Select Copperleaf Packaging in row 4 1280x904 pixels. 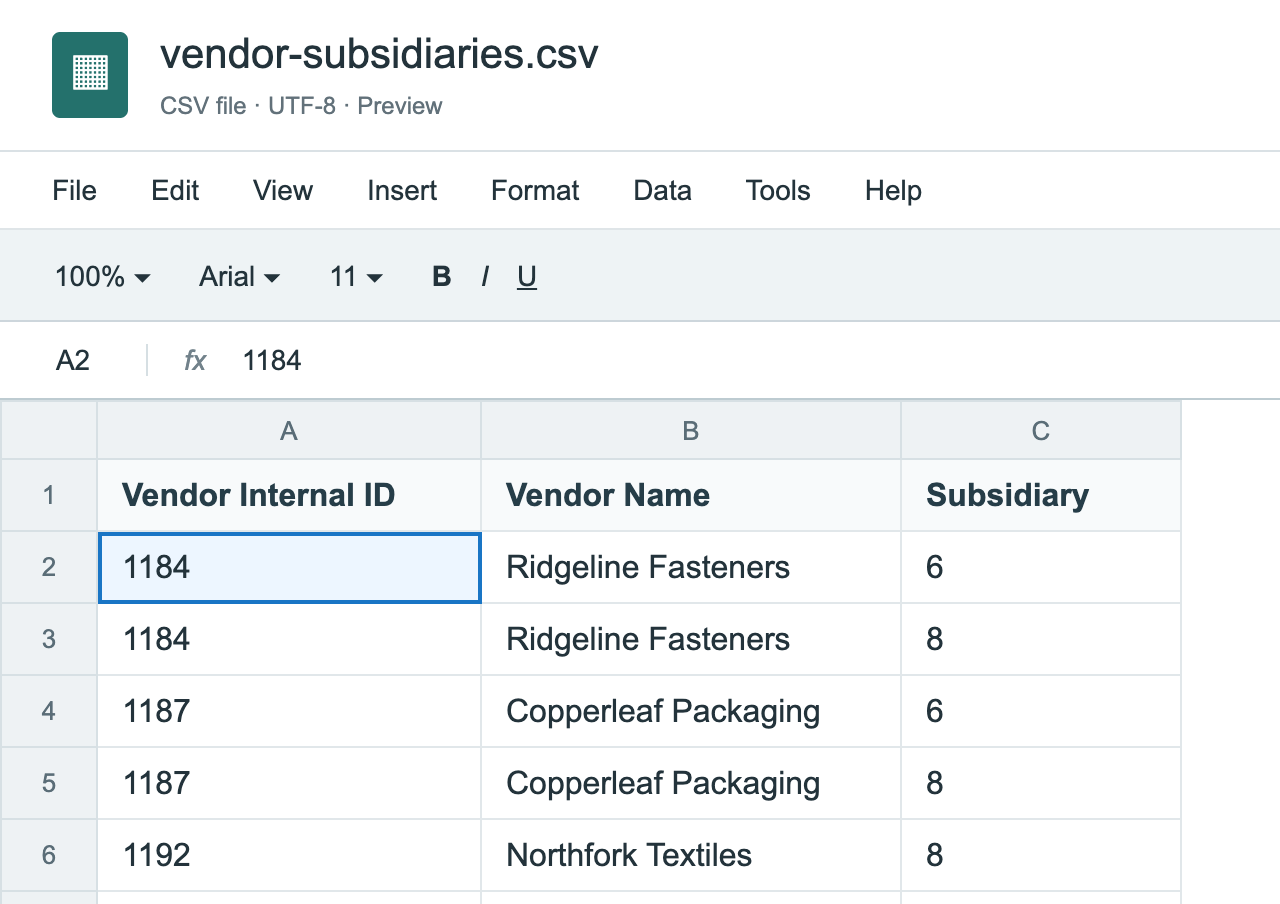pyautogui.click(x=691, y=711)
